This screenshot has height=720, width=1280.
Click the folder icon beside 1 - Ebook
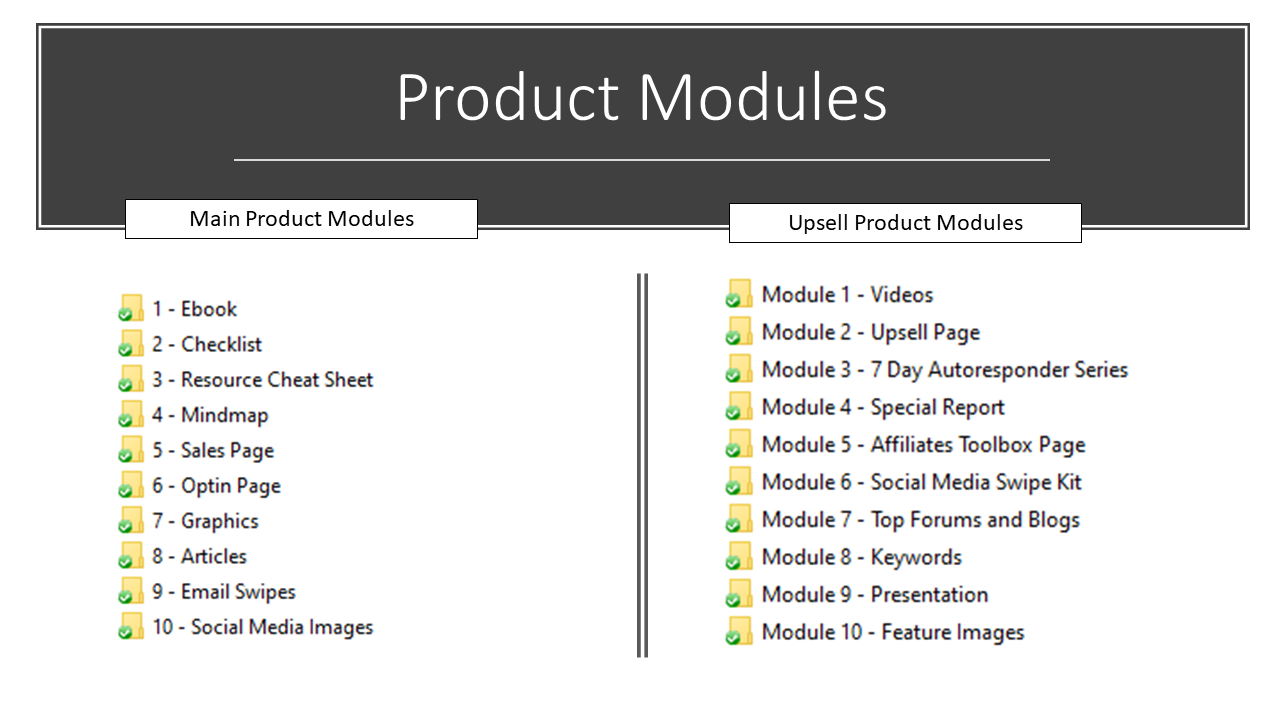[131, 308]
